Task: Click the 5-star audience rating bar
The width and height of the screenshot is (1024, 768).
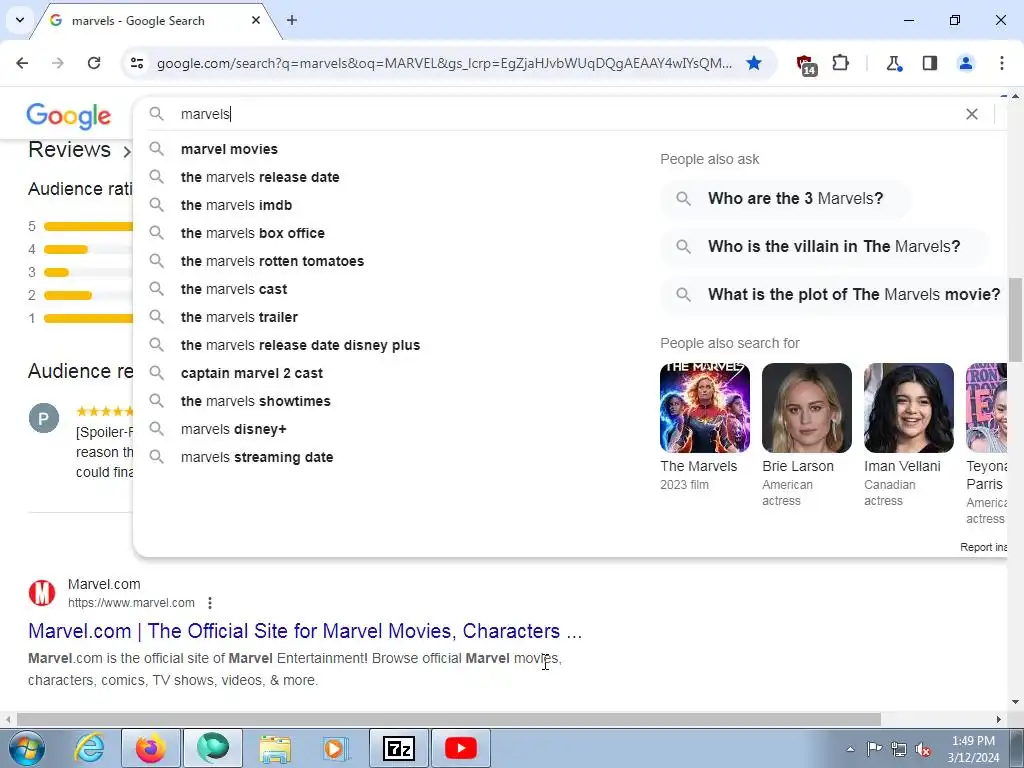Action: tap(88, 227)
